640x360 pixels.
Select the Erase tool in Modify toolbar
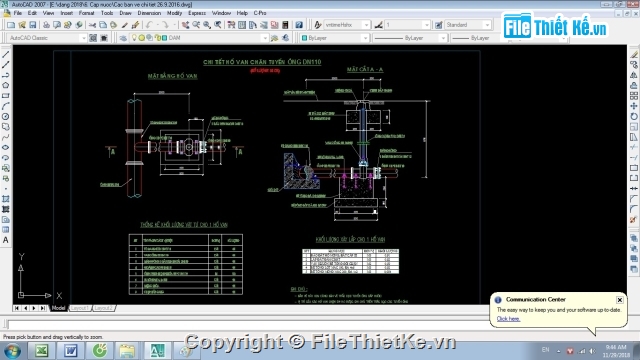[633, 55]
